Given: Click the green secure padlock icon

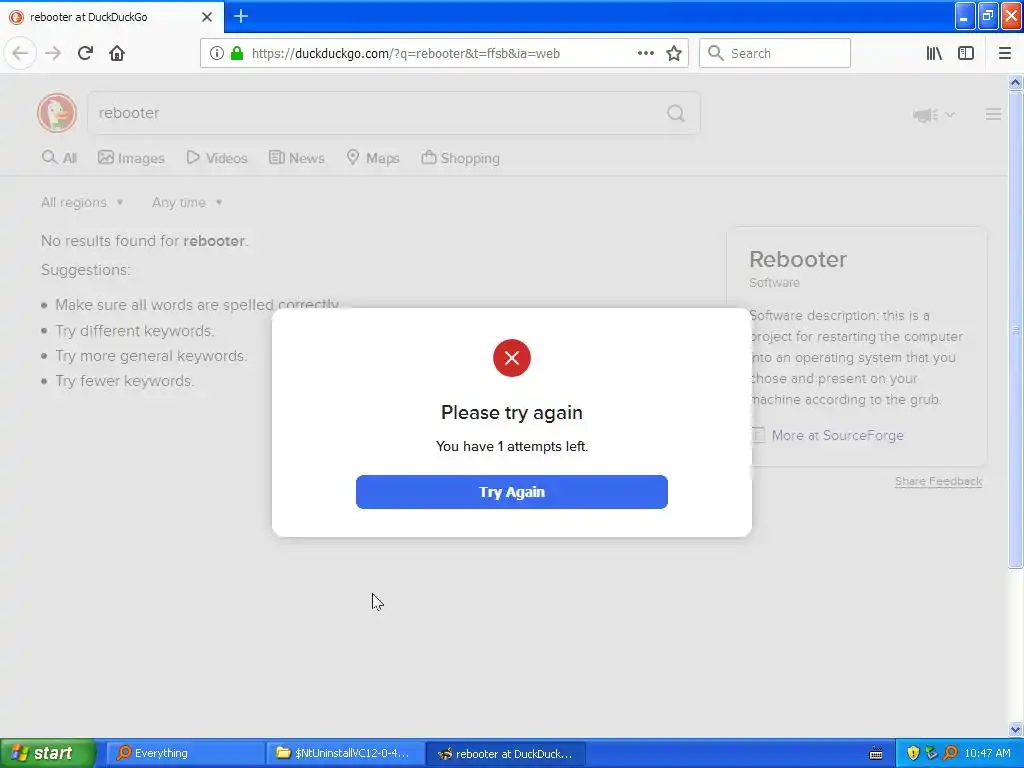Looking at the screenshot, I should pyautogui.click(x=237, y=54).
